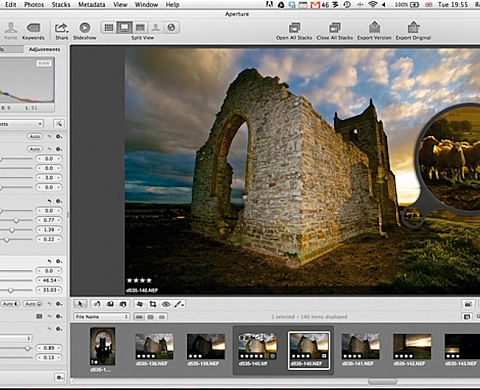
Task: Open the View menu
Action: [x=120, y=5]
